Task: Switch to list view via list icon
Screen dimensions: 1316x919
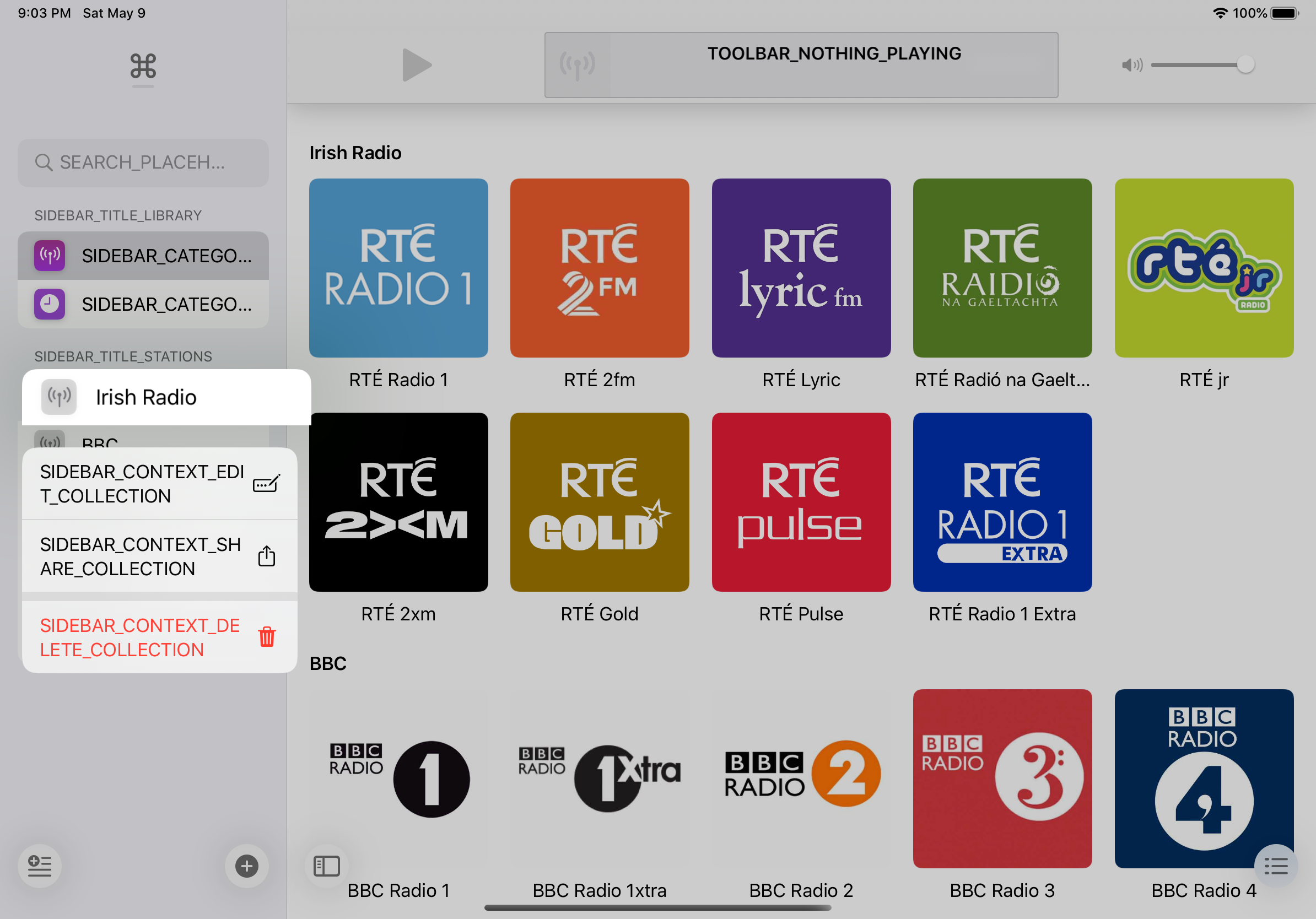Action: [1275, 866]
